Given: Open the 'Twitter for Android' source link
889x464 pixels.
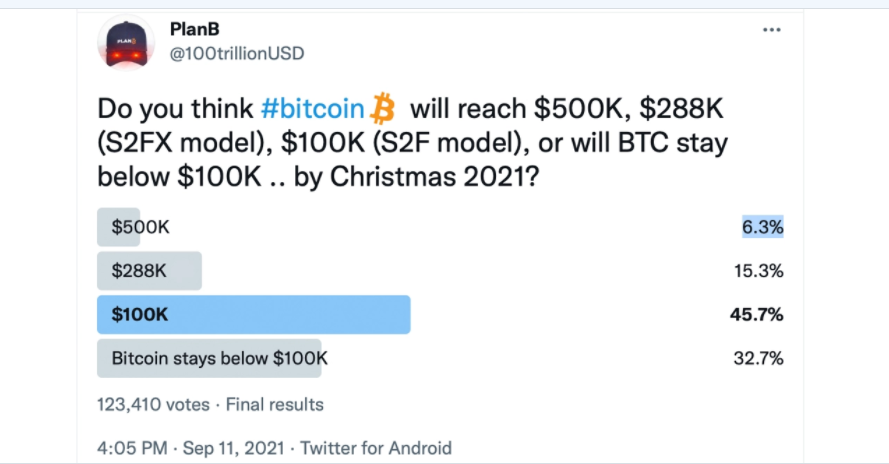Looking at the screenshot, I should (376, 448).
